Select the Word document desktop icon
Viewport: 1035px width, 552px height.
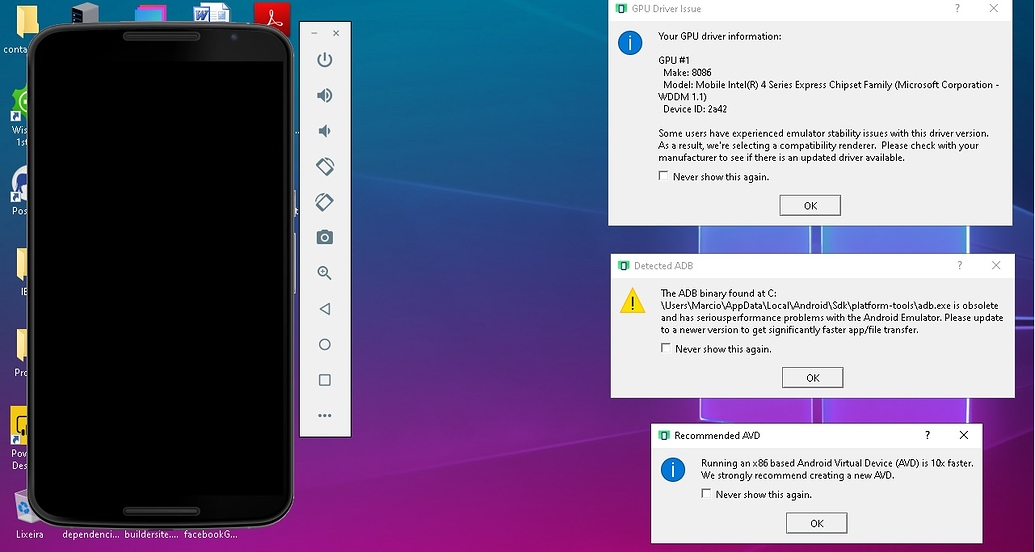(211, 15)
